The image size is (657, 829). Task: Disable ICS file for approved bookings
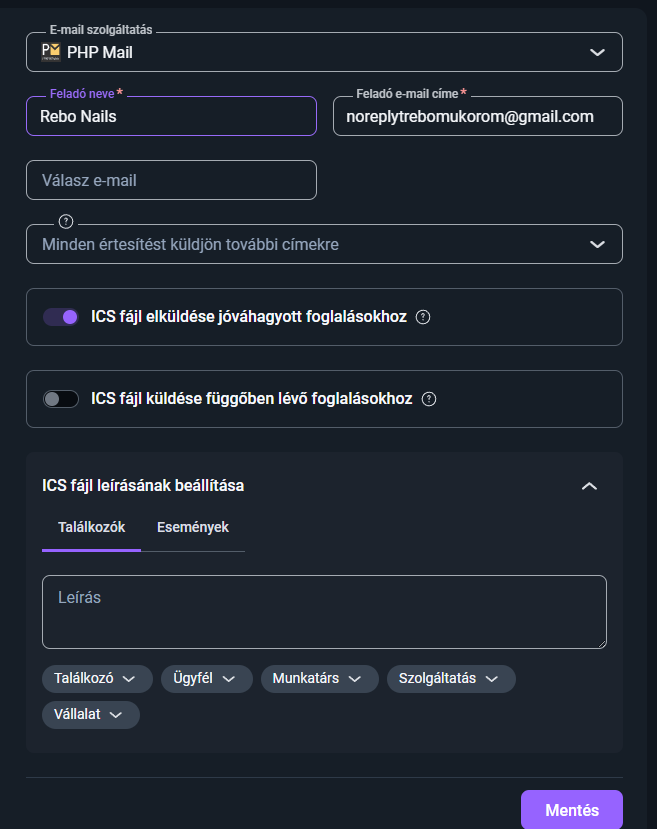point(61,317)
